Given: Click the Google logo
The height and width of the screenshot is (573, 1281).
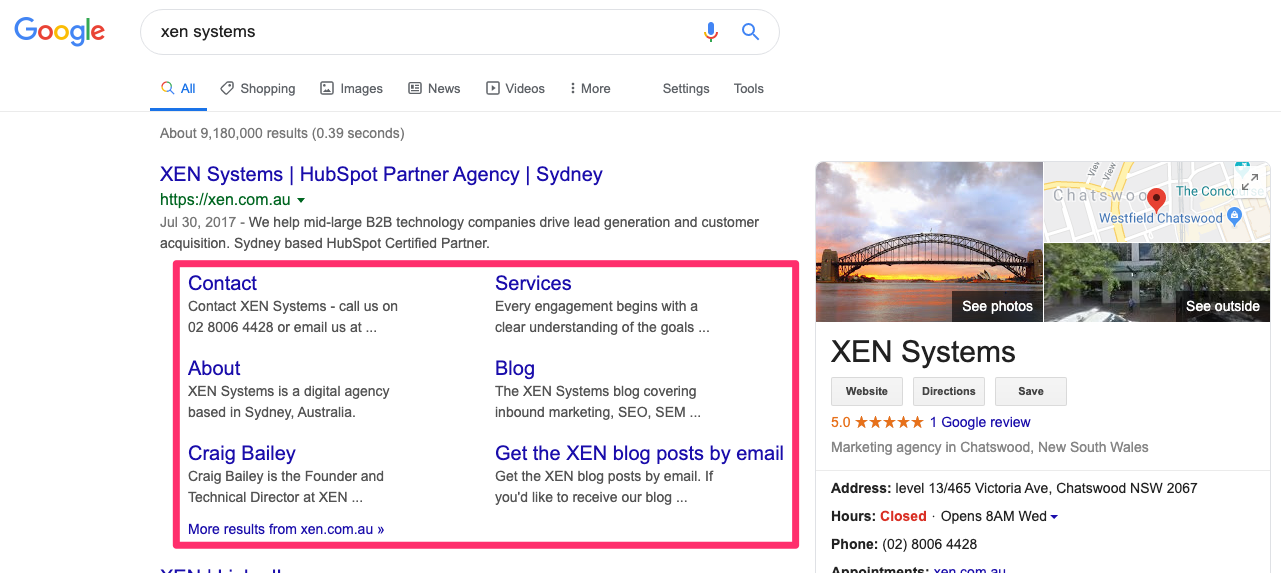Looking at the screenshot, I should pos(59,32).
